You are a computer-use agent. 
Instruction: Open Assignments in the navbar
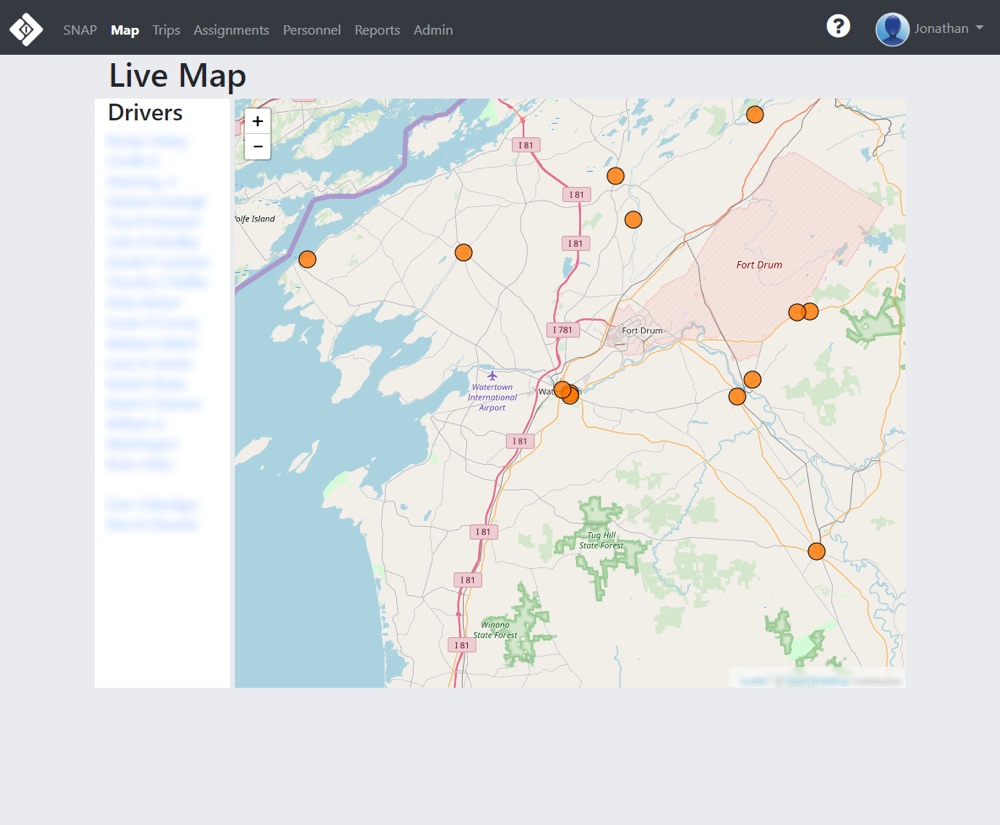(x=231, y=30)
